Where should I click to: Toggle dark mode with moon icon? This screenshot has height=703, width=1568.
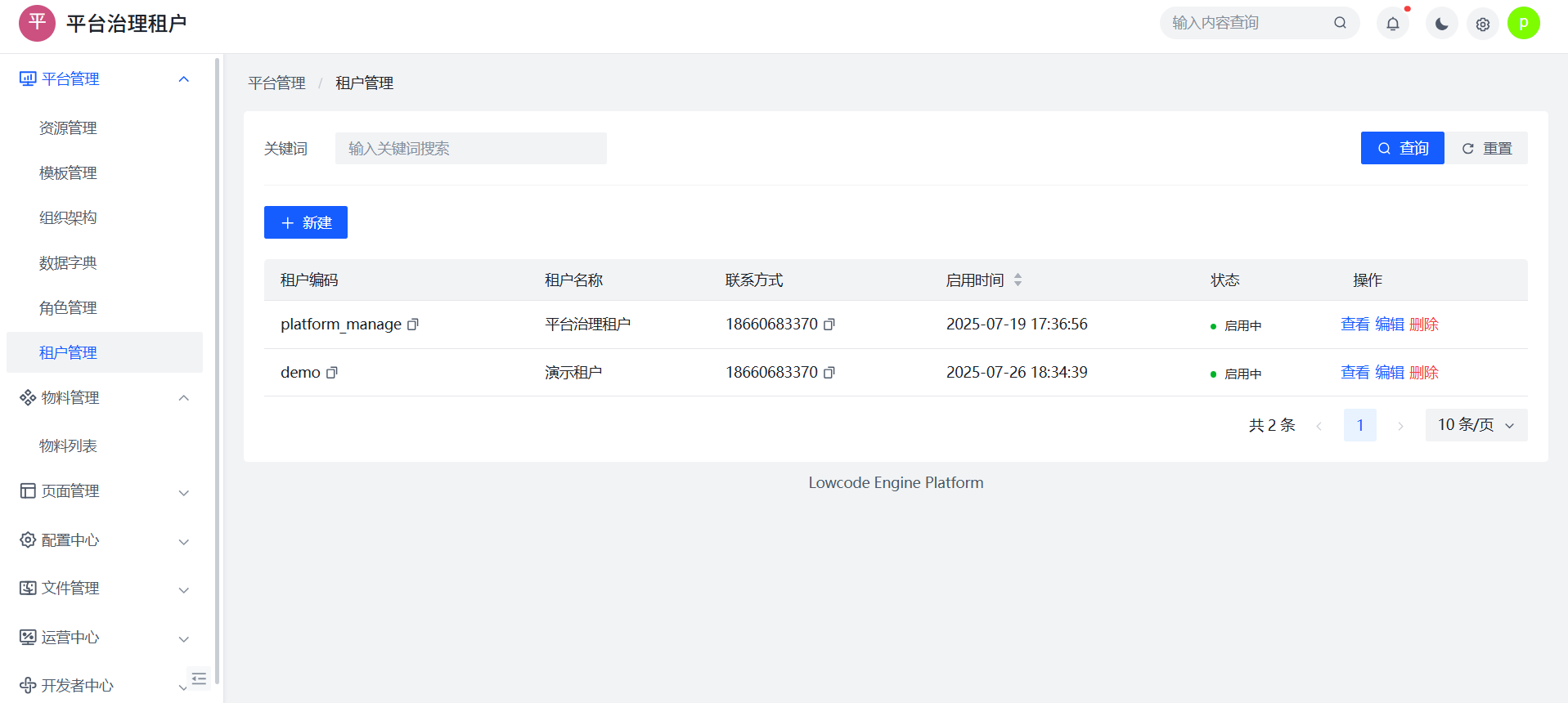[1441, 24]
